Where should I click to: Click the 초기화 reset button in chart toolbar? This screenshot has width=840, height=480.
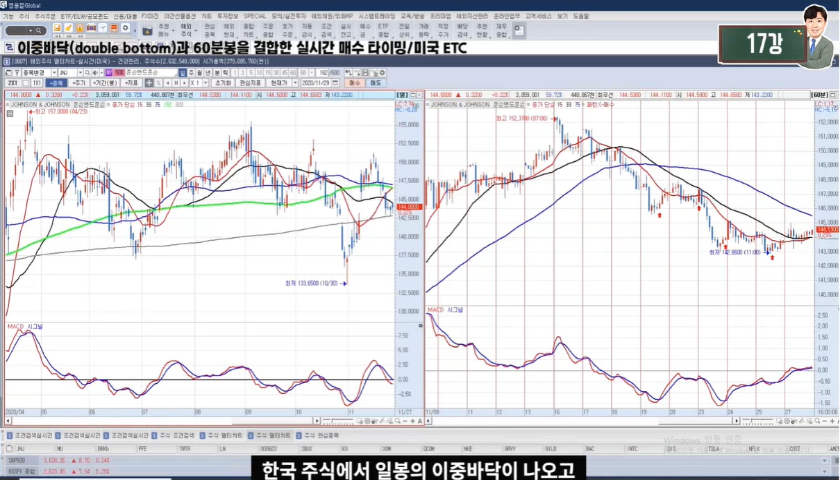click(x=222, y=83)
